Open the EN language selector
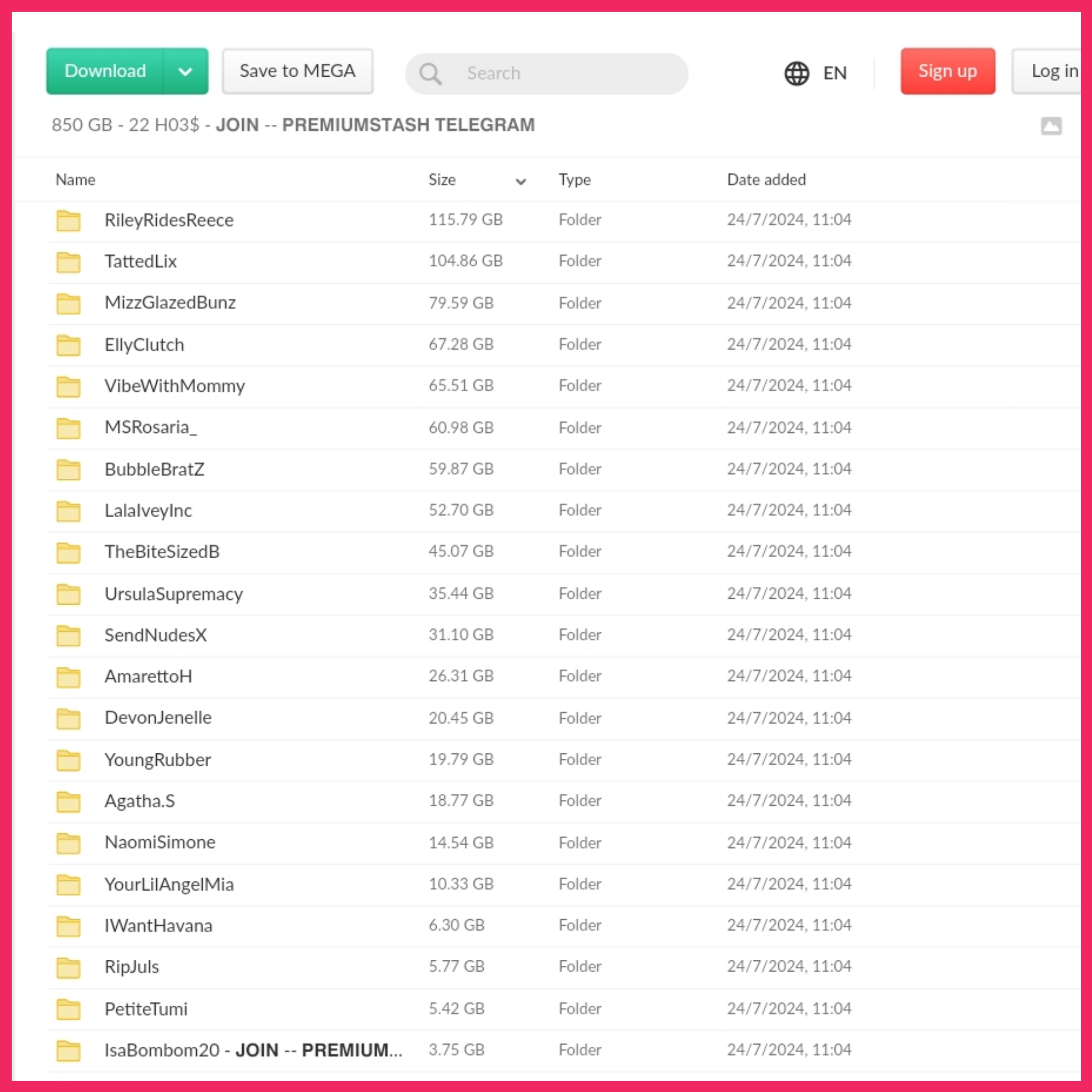 coord(835,74)
